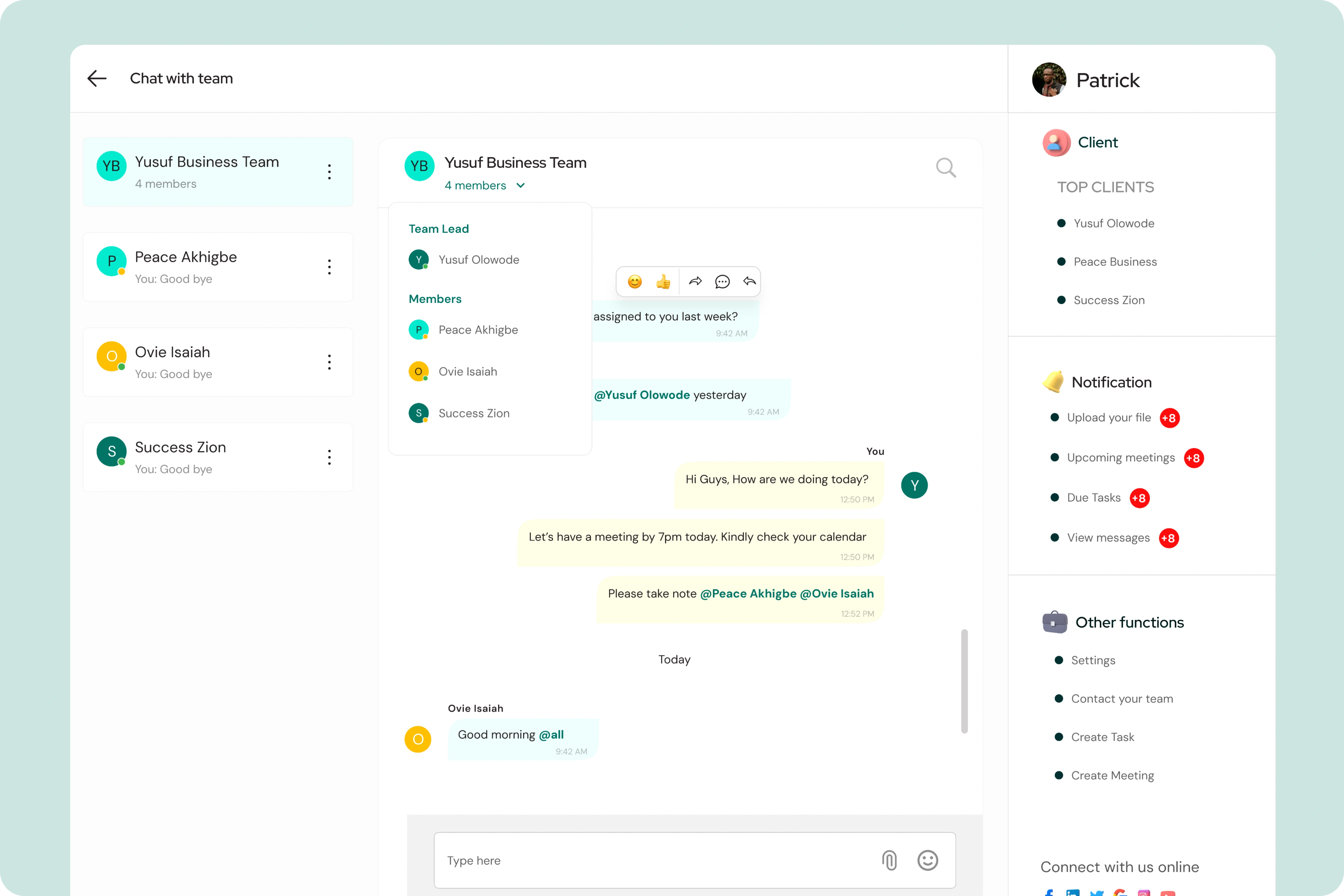Click the comment bubble icon in reaction bar
The height and width of the screenshot is (896, 1344).
point(722,282)
